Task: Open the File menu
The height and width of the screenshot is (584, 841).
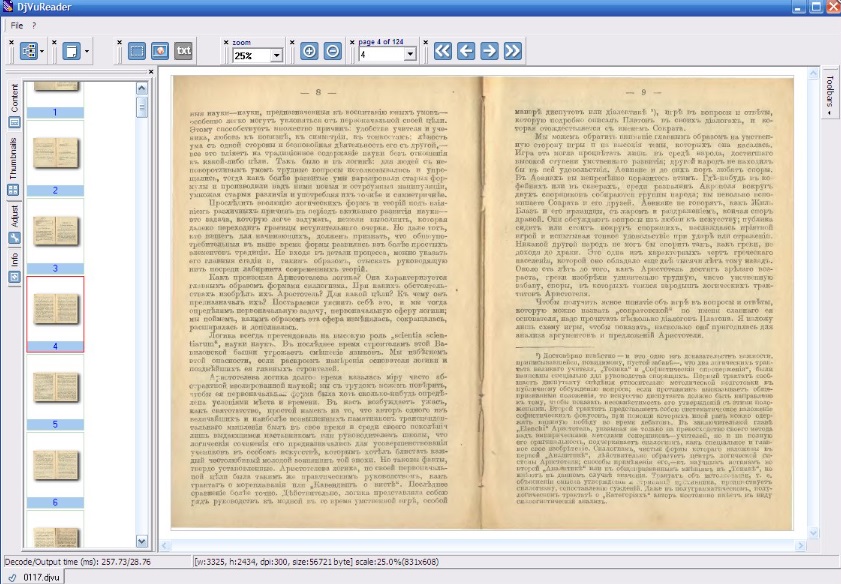Action: coord(18,24)
